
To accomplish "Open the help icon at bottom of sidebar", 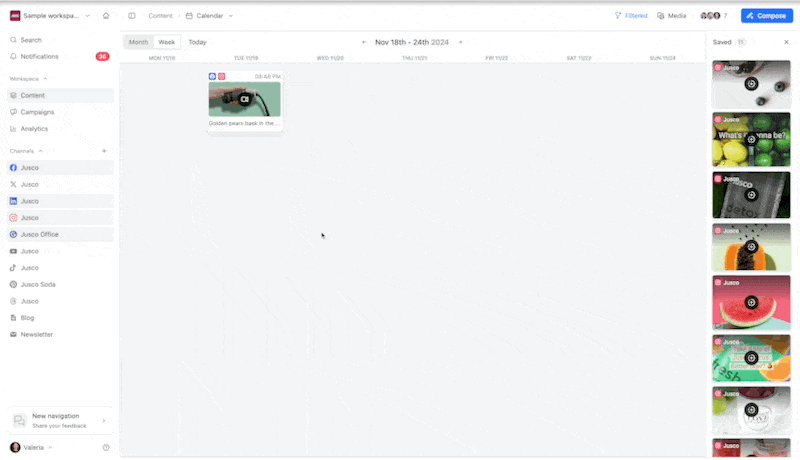I will (106, 447).
